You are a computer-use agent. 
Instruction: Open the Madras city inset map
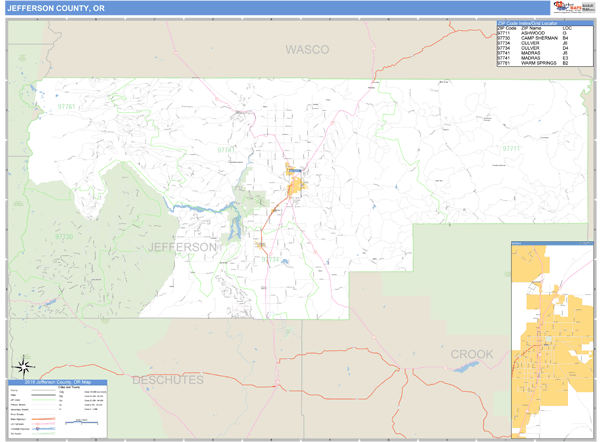pos(553,340)
